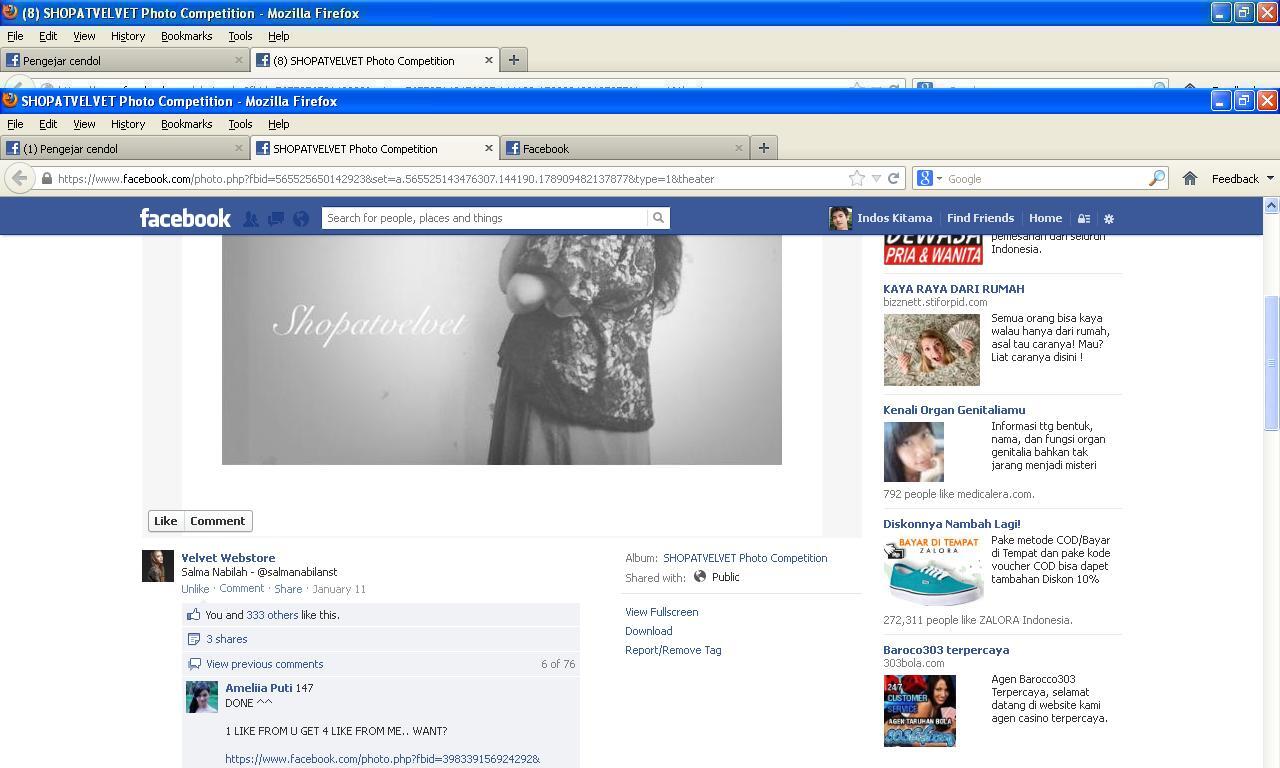
Task: Click View previous comments
Action: coord(264,664)
